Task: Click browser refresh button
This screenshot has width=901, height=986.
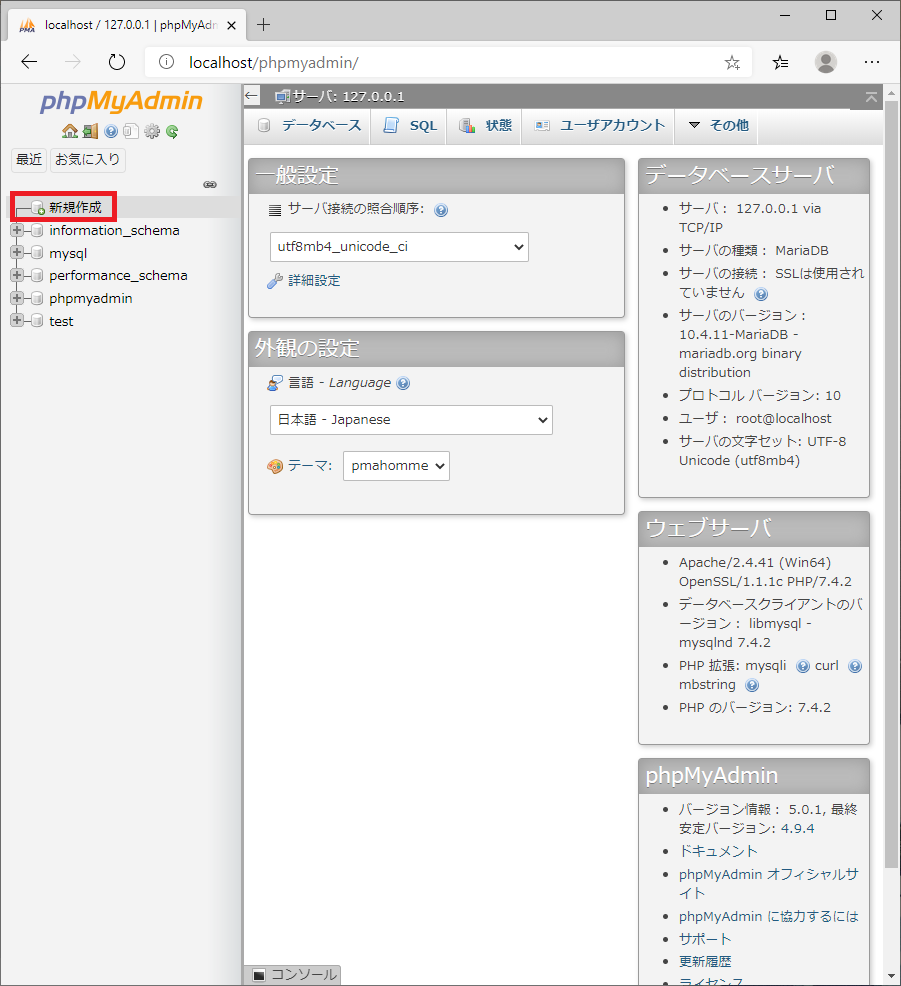Action: coord(117,62)
